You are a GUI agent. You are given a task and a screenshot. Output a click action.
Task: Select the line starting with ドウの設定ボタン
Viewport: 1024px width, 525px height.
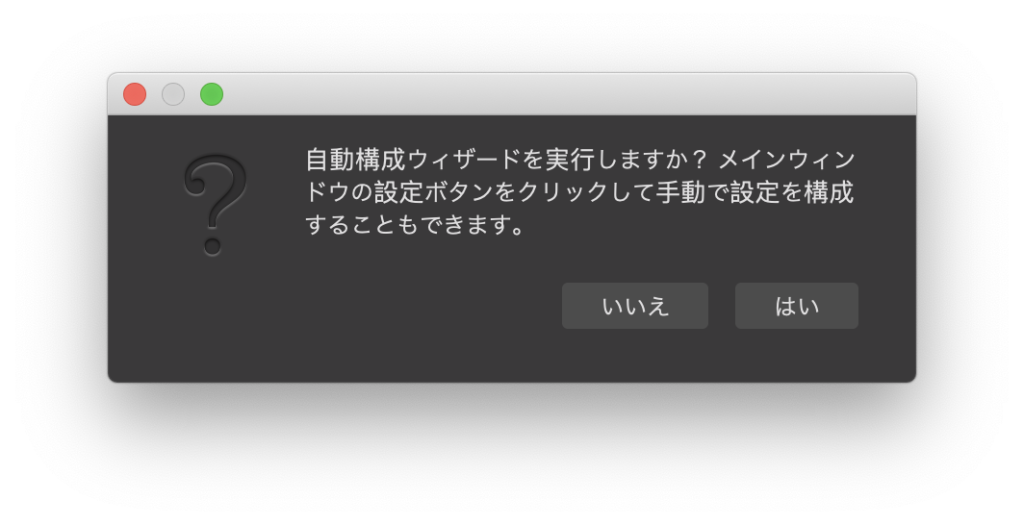coord(580,192)
